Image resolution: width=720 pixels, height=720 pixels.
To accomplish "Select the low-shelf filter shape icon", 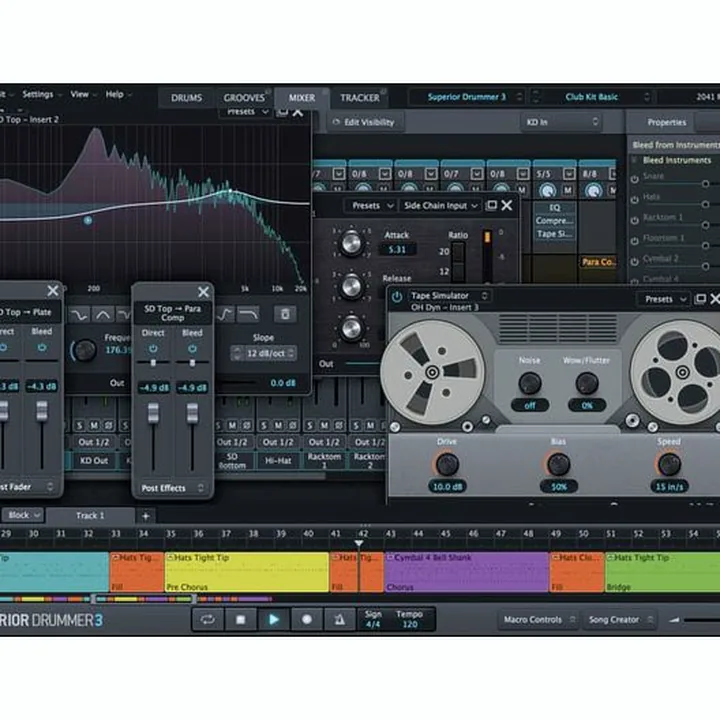I will [79, 315].
